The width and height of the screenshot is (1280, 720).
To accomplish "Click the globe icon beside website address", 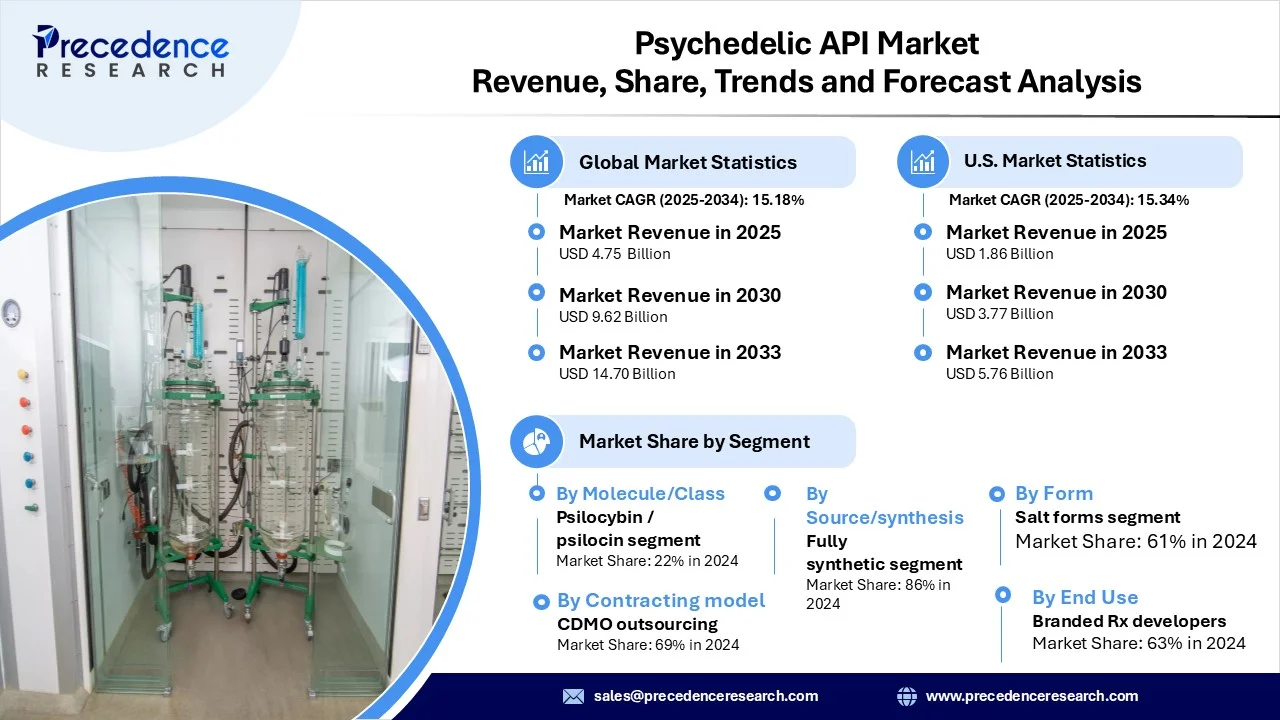I will (x=907, y=696).
